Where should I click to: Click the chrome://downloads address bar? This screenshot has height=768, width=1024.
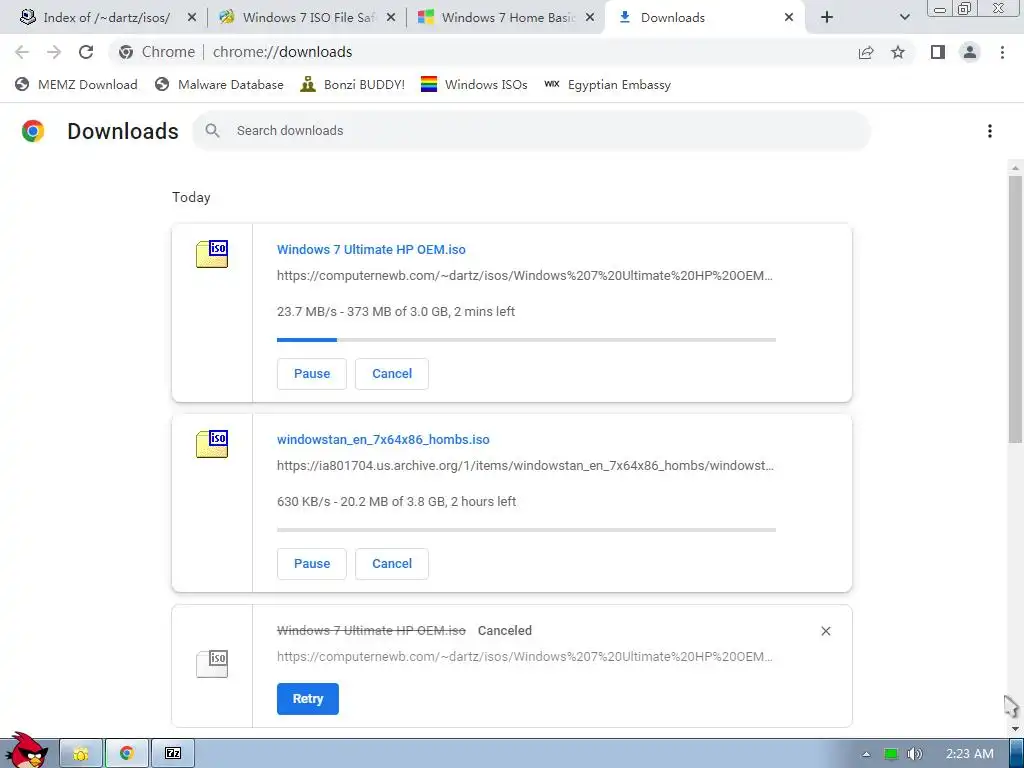click(481, 52)
